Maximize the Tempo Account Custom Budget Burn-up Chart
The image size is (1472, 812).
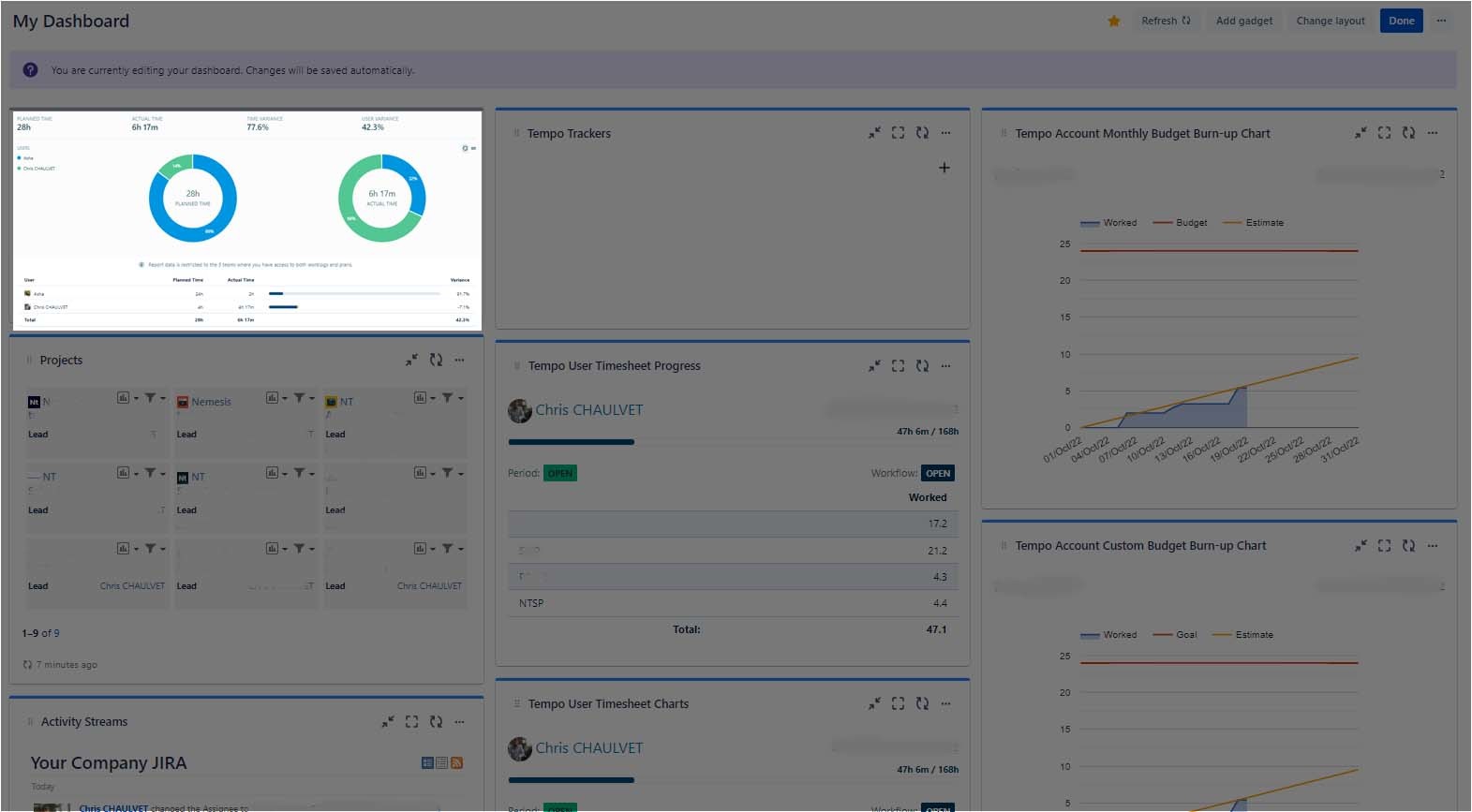tap(1384, 545)
